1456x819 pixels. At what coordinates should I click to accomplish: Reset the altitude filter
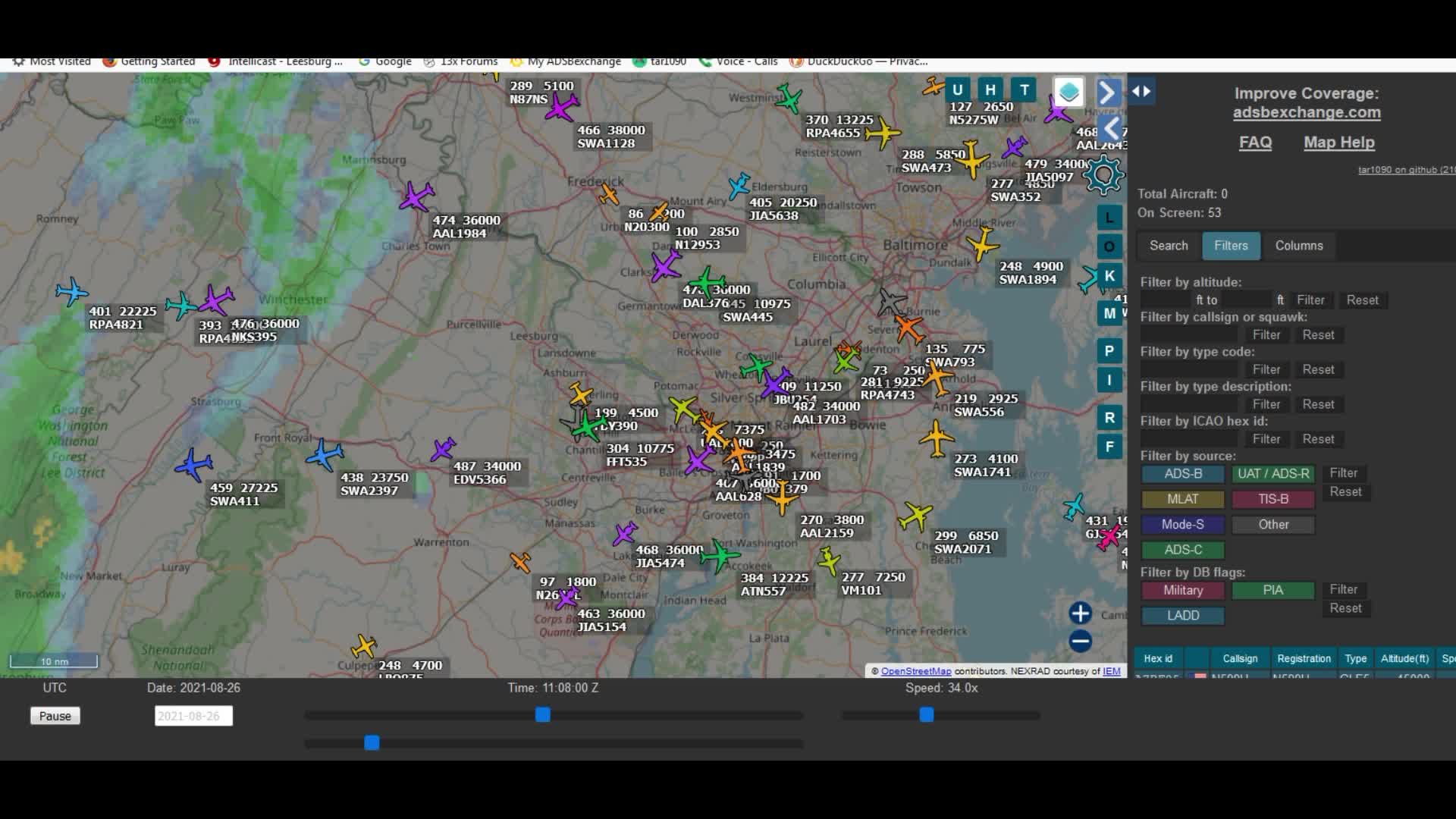1362,300
